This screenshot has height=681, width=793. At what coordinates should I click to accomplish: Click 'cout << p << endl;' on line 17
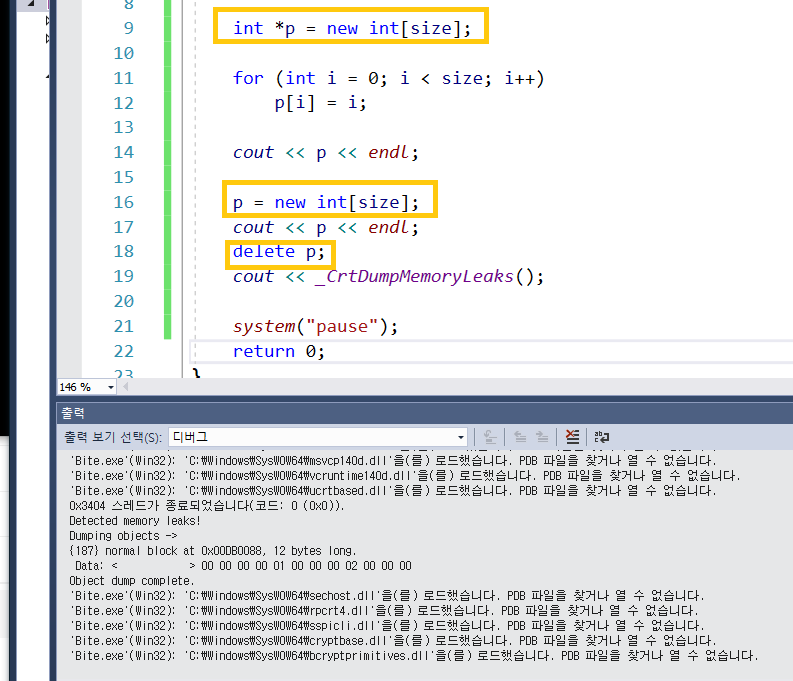pos(326,228)
